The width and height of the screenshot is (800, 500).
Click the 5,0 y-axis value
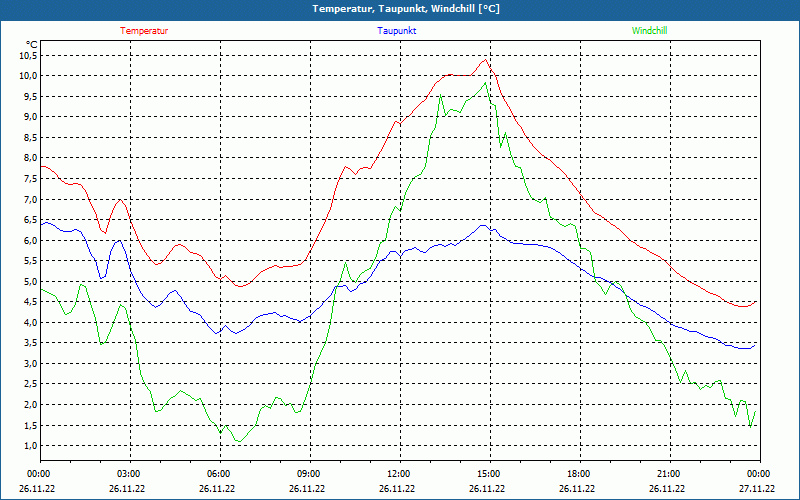[x=31, y=282]
